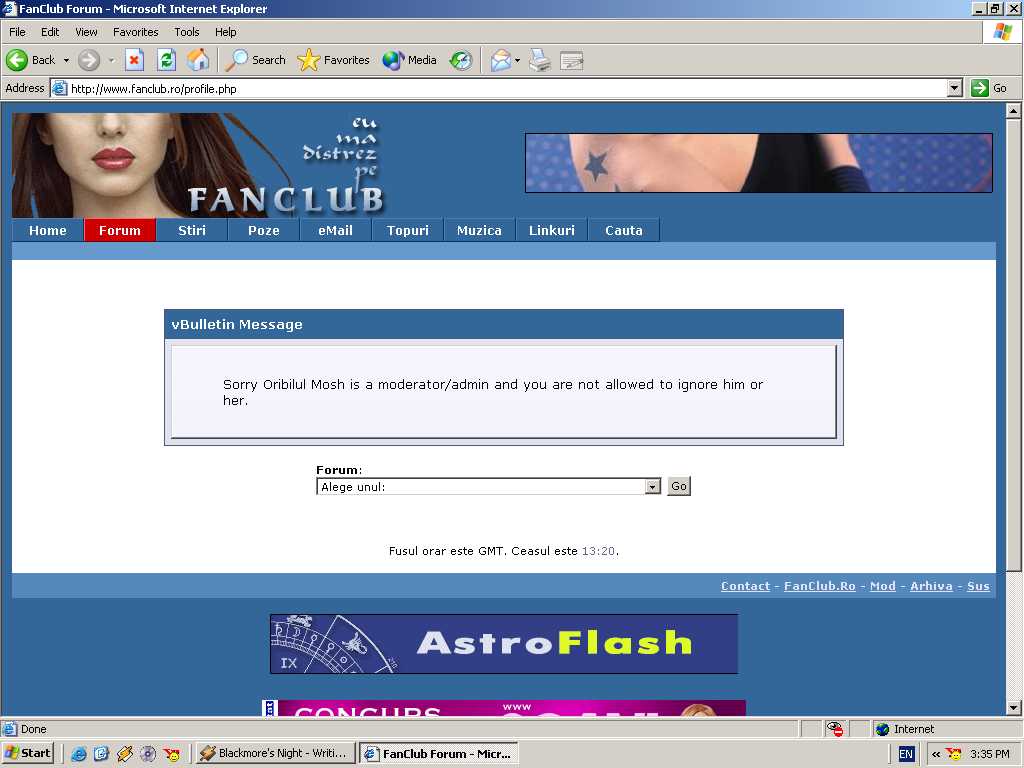1024x768 pixels.
Task: Follow the Mod footer link
Action: tap(883, 586)
